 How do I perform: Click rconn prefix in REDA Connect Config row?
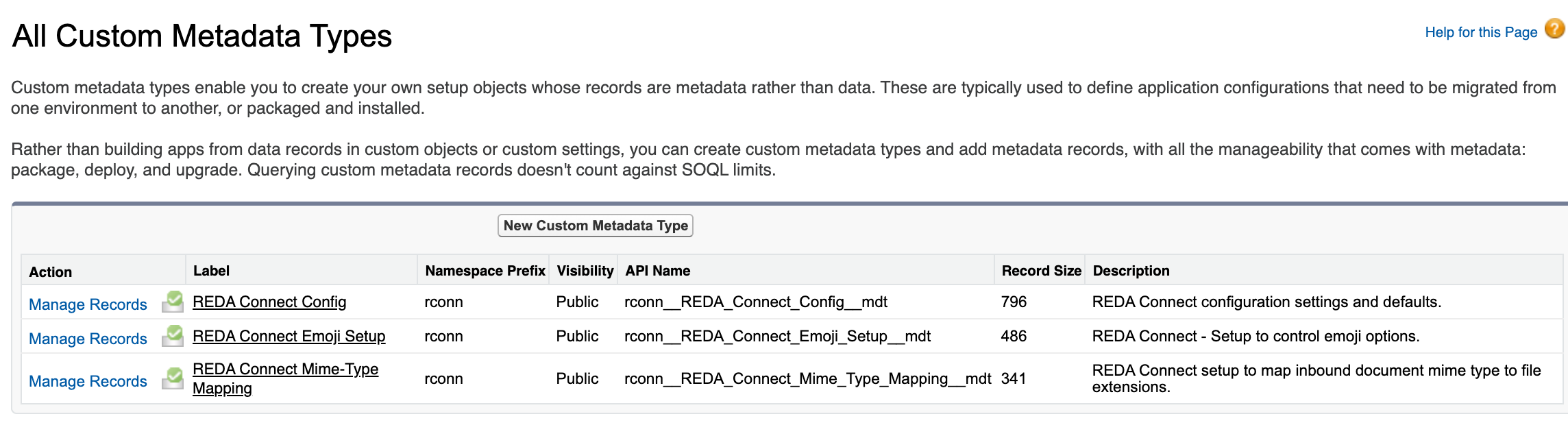(x=443, y=302)
